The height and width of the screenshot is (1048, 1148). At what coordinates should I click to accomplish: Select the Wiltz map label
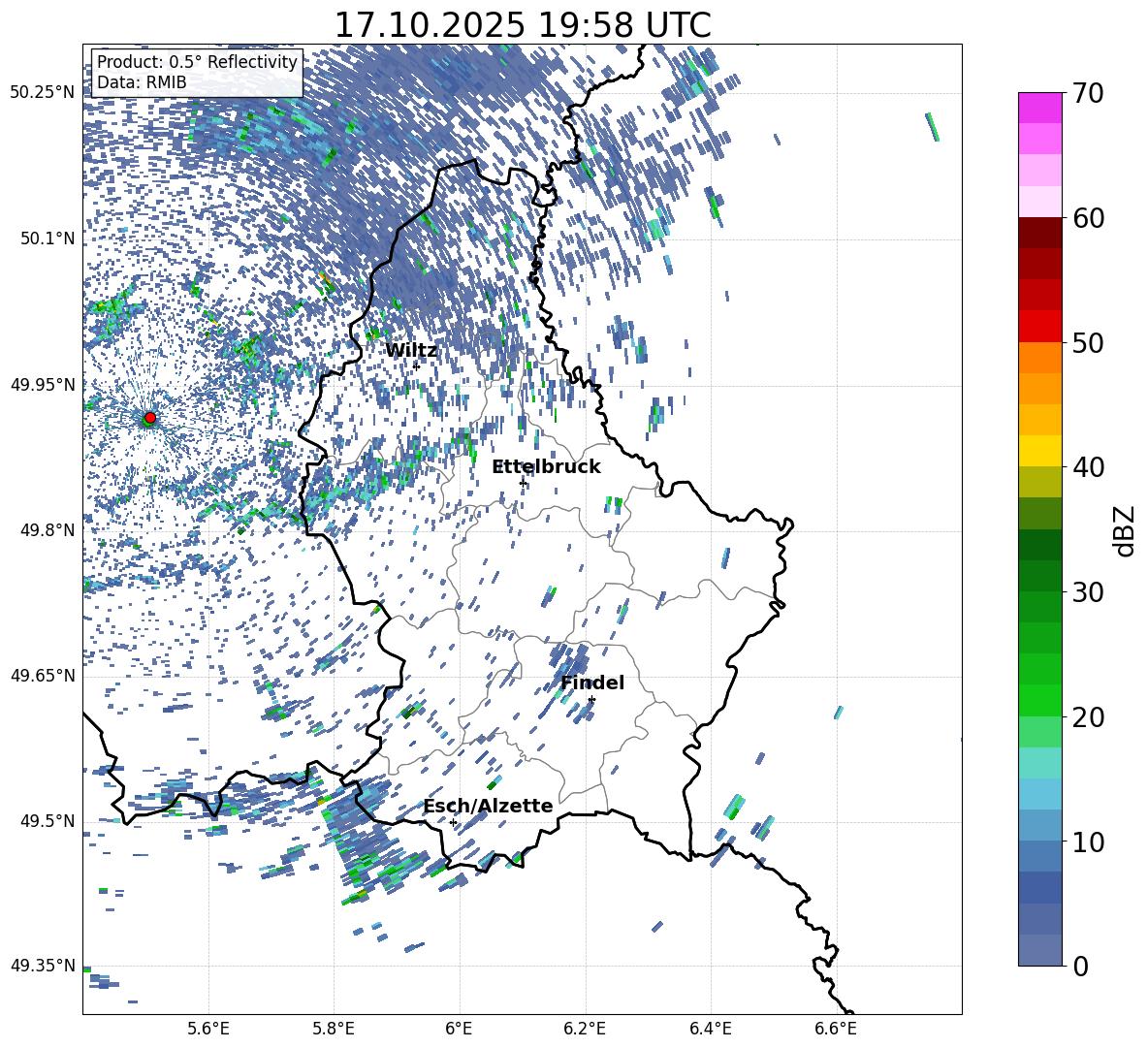(x=411, y=350)
